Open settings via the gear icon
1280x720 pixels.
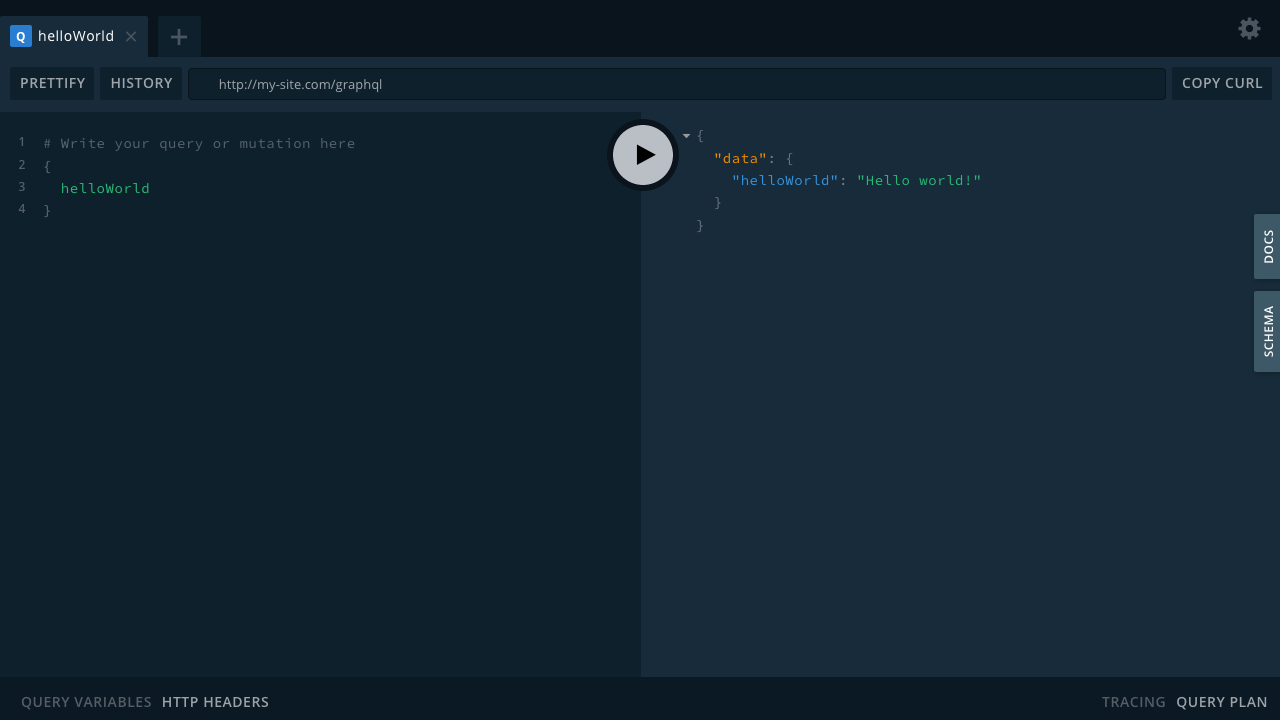tap(1249, 28)
